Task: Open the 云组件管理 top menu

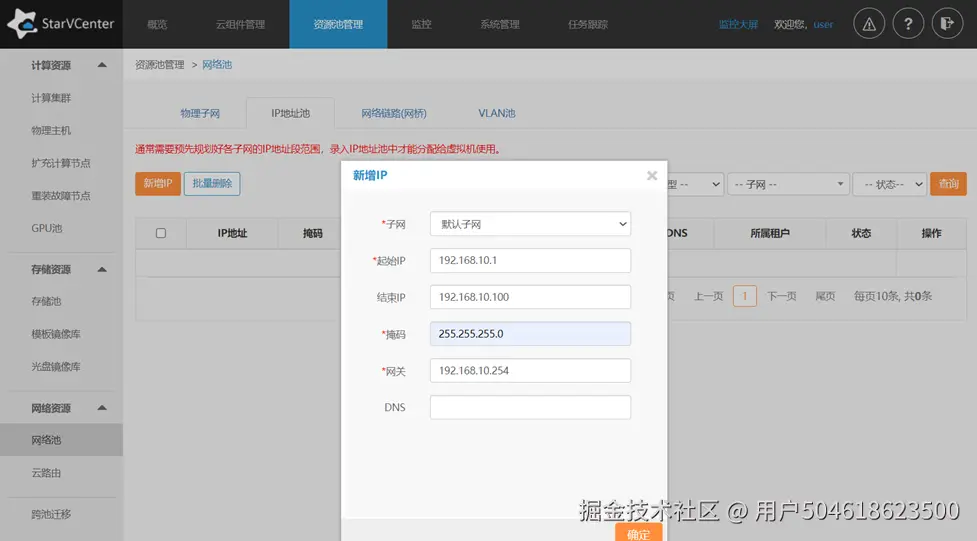Action: (241, 24)
